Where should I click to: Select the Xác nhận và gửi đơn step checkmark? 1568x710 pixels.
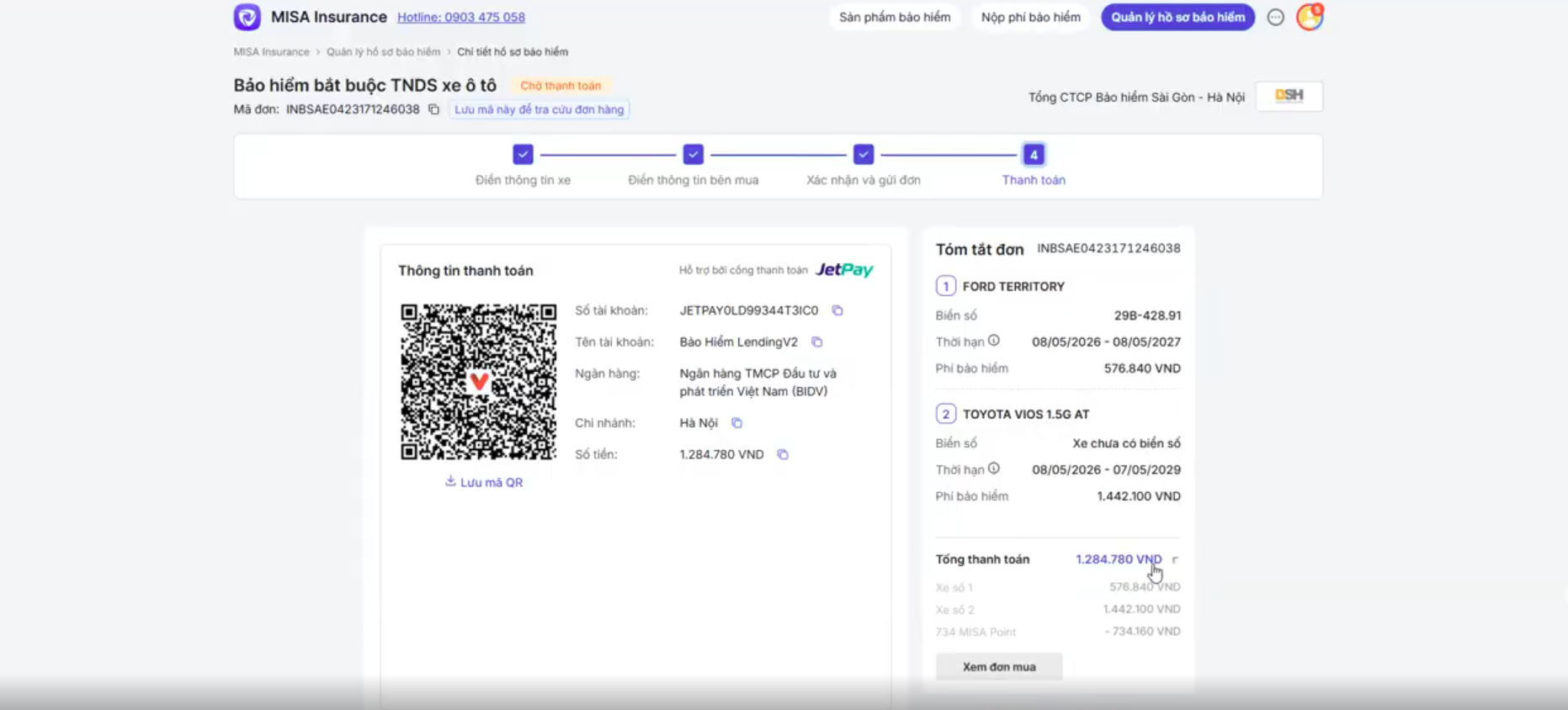(x=864, y=155)
